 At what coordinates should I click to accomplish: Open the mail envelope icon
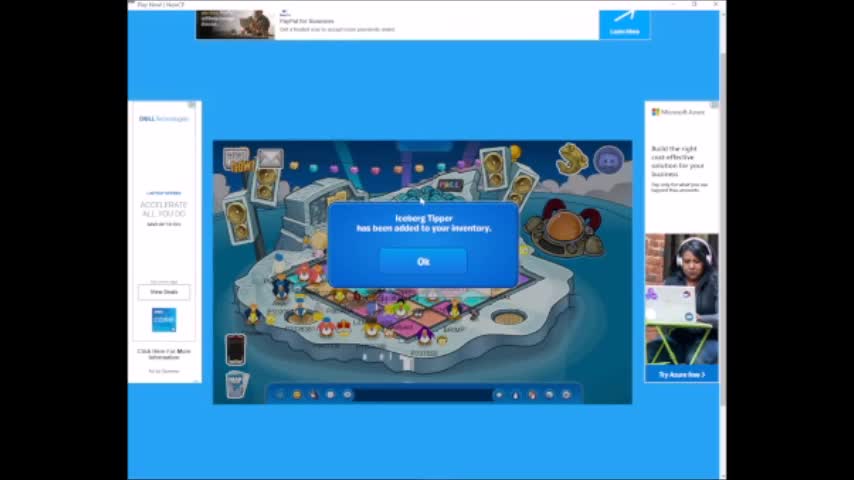click(x=270, y=159)
